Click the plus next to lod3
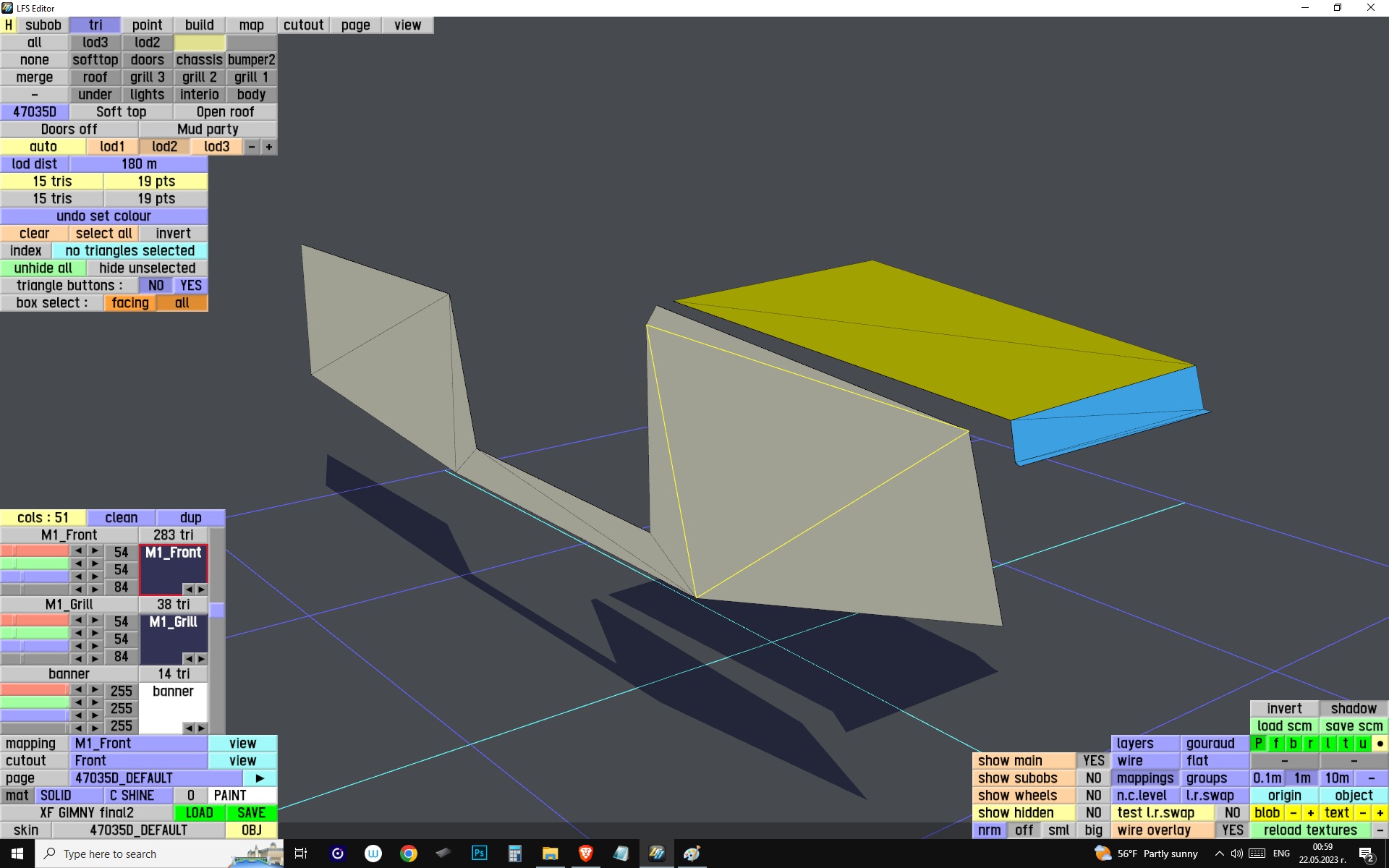This screenshot has height=868, width=1389. point(268,147)
